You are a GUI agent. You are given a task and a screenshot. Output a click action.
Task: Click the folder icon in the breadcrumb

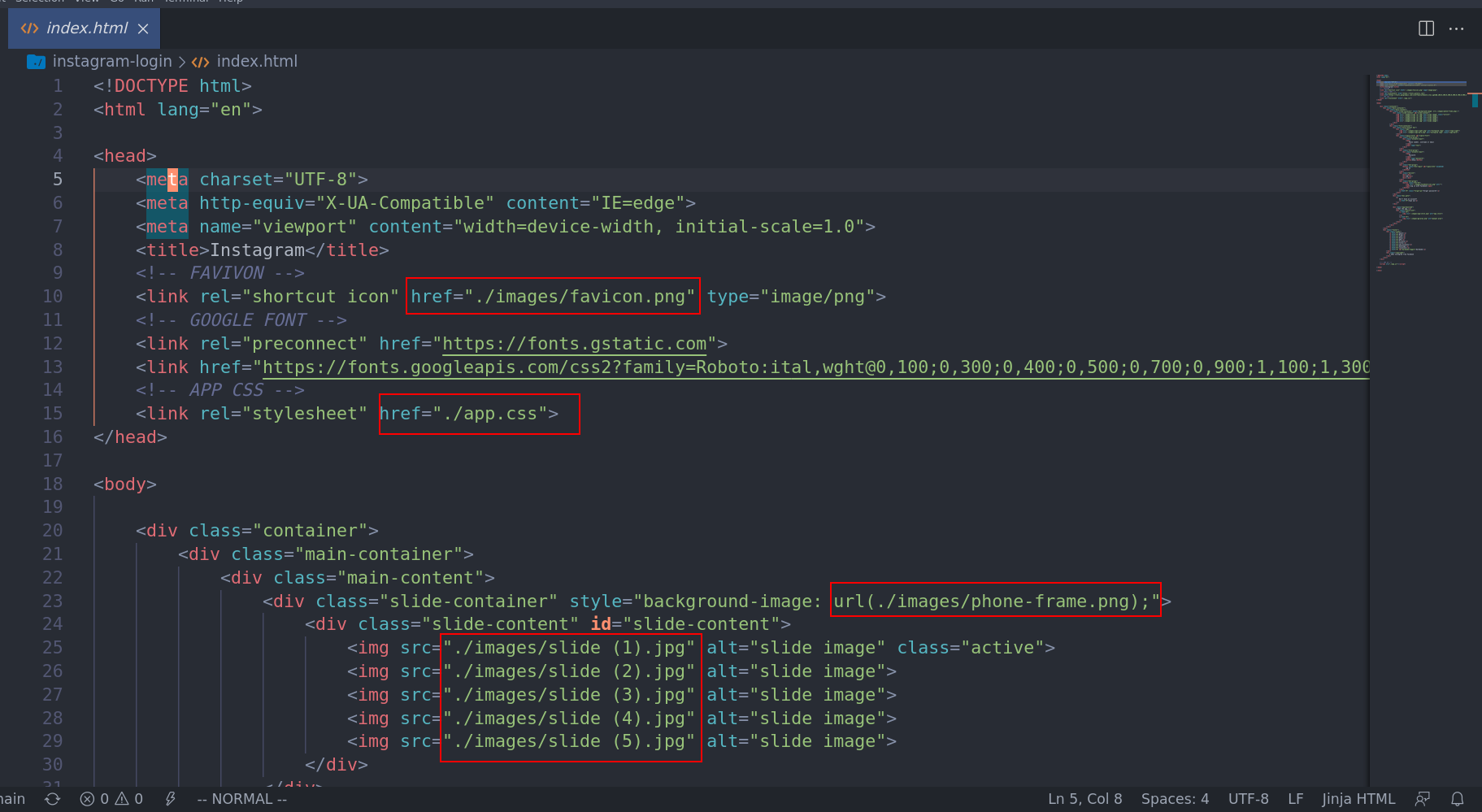(36, 62)
